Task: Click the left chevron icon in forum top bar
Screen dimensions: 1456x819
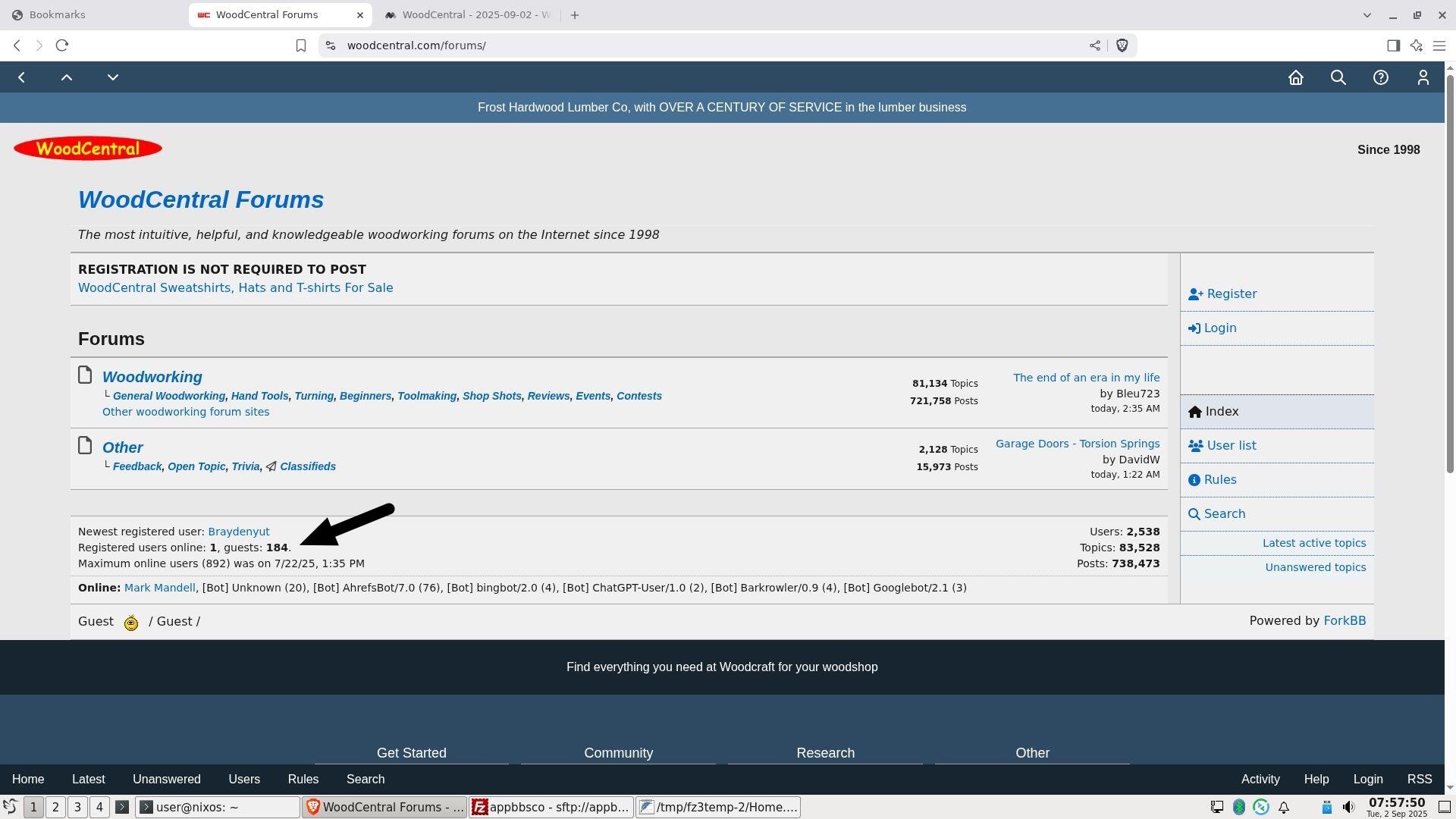Action: coord(22,77)
